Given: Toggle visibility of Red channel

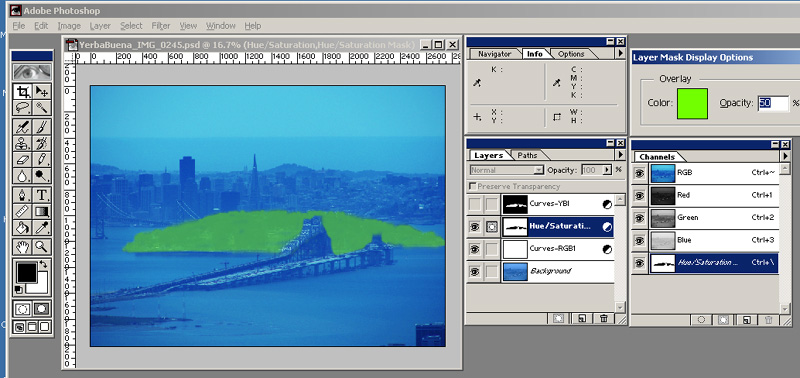Looking at the screenshot, I should click(639, 196).
